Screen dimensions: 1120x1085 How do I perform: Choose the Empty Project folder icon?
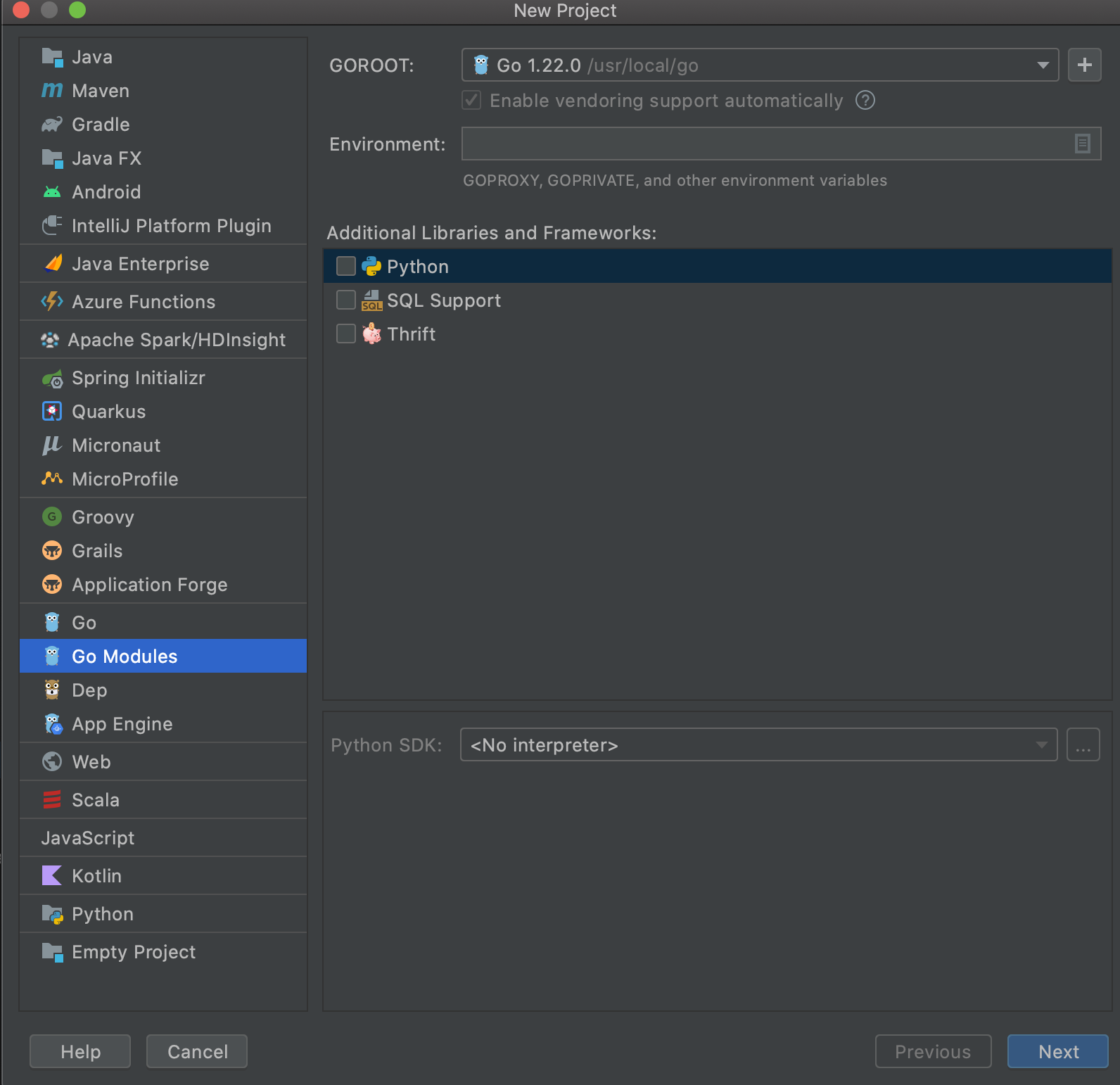[52, 952]
